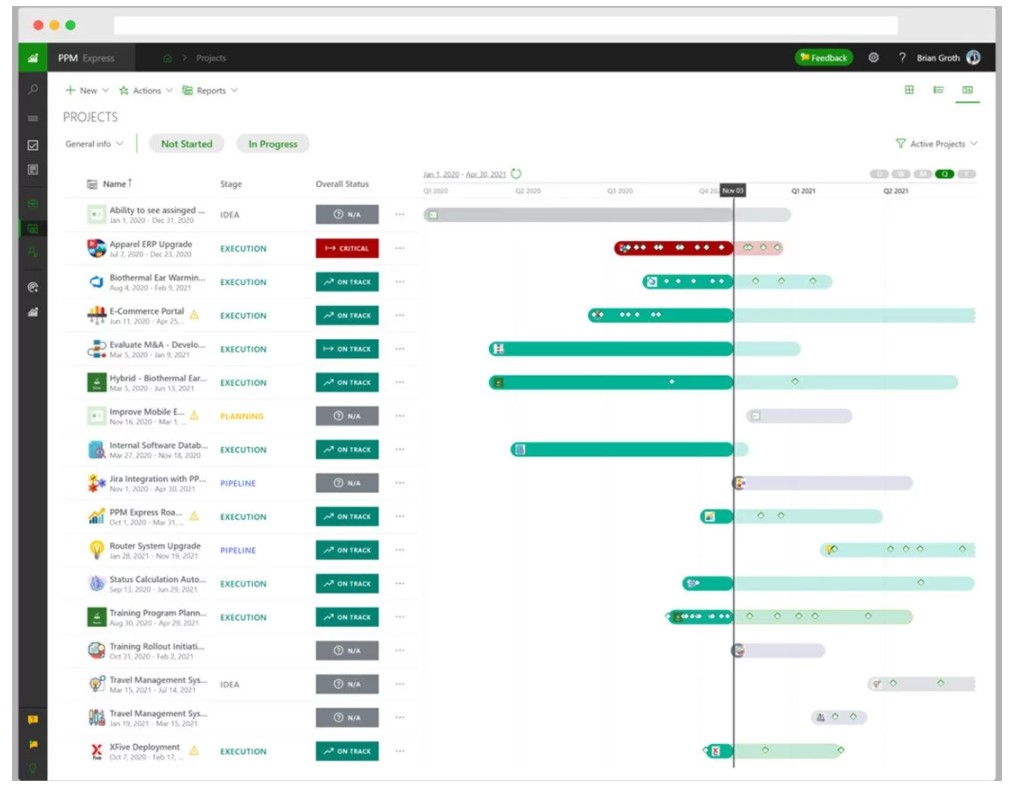Open the New dropdown
This screenshot has width=1012, height=792.
coord(87,90)
